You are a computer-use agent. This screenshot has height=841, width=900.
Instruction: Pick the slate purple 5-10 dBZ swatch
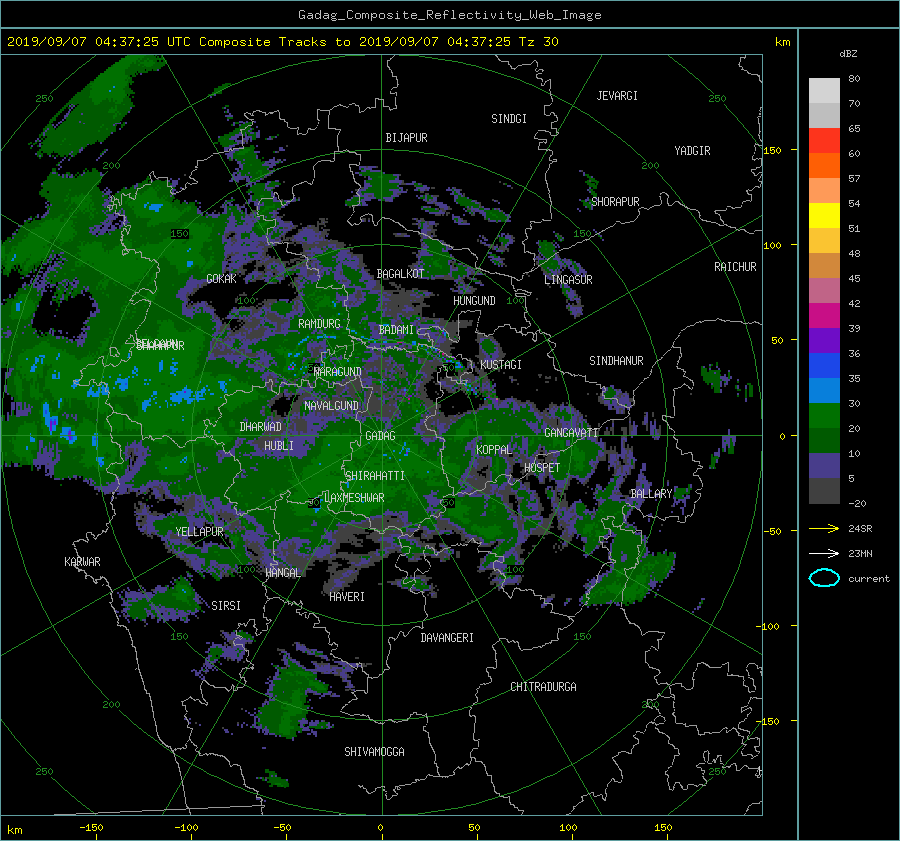(x=824, y=466)
